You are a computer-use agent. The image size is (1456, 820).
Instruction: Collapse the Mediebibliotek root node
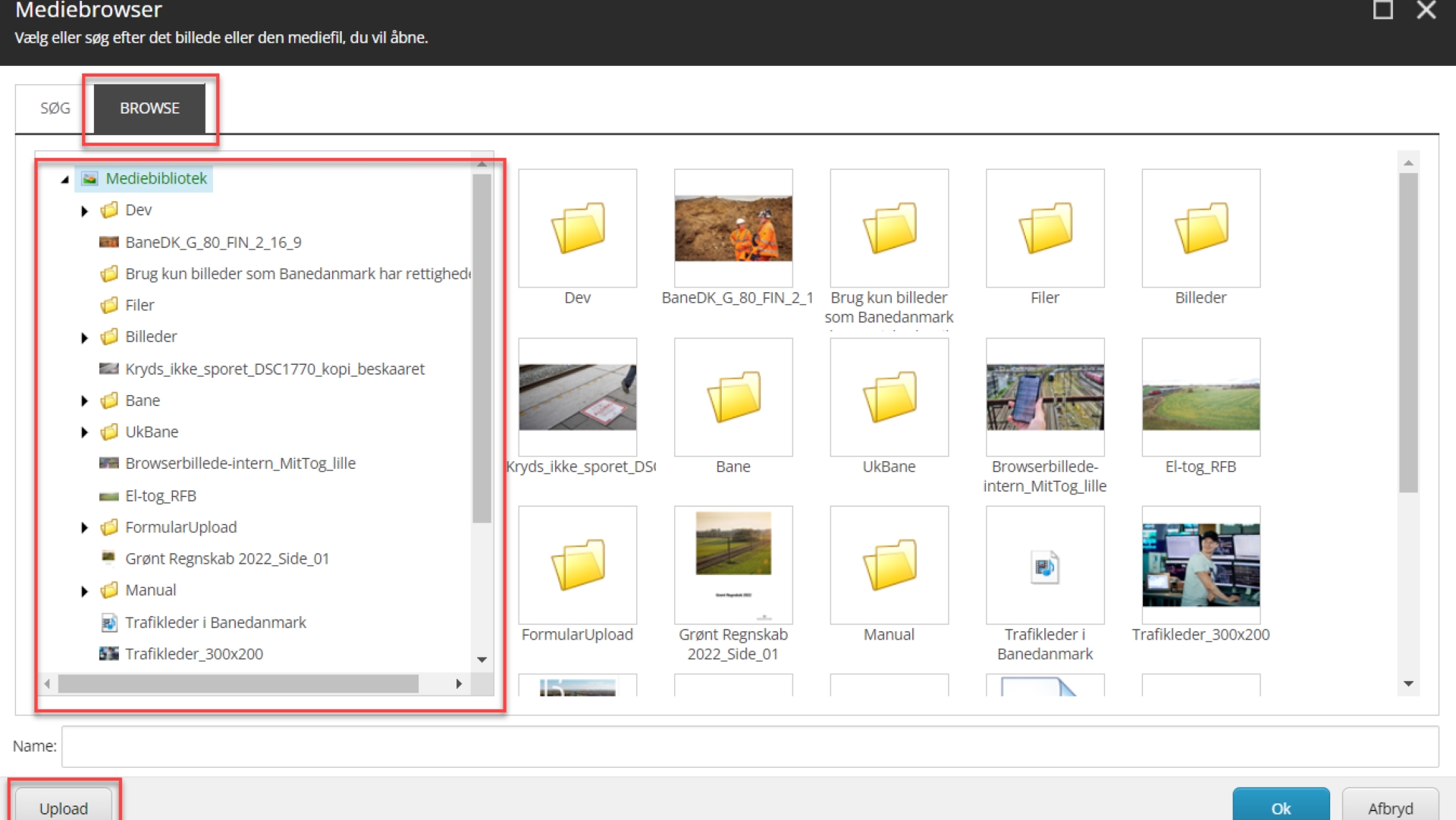pyautogui.click(x=65, y=179)
